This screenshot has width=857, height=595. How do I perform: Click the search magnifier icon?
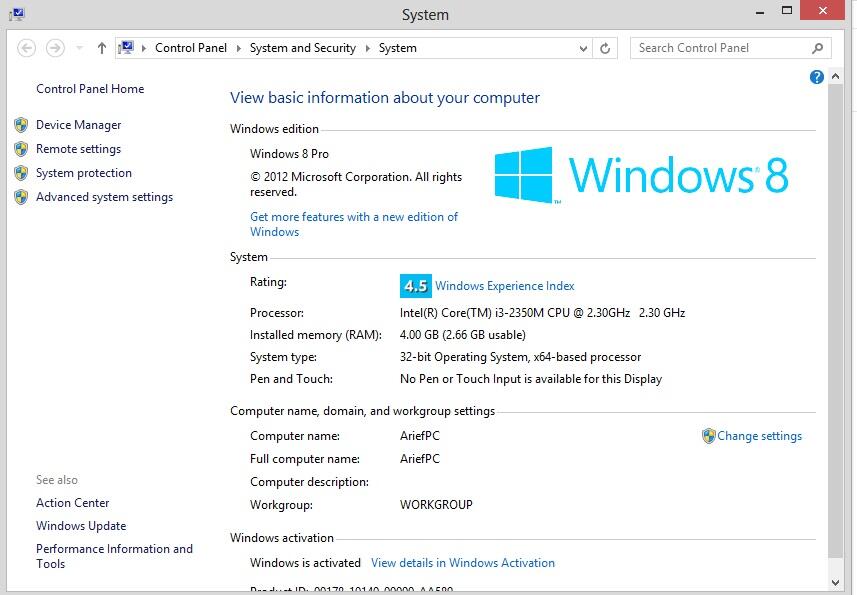coord(818,48)
